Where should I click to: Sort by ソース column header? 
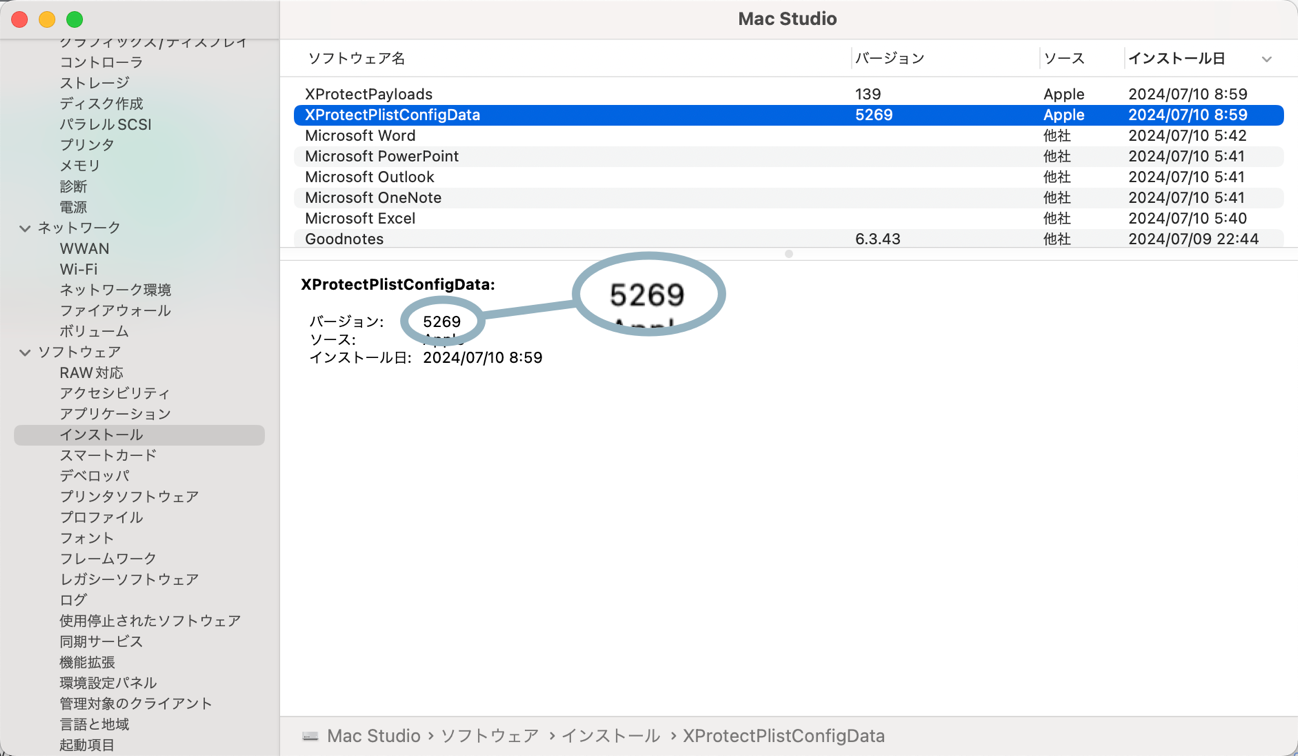[x=1064, y=59]
